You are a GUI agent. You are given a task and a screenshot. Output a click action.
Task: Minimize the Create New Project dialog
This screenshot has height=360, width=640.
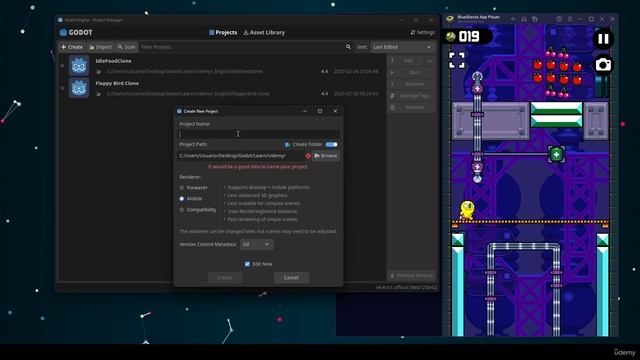point(305,111)
